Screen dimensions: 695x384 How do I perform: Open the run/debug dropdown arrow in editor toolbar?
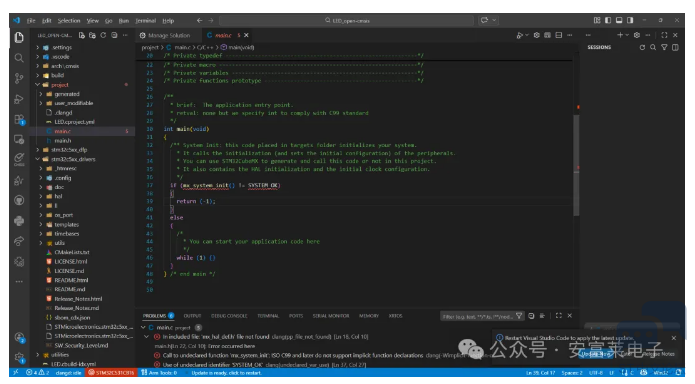coord(527,35)
